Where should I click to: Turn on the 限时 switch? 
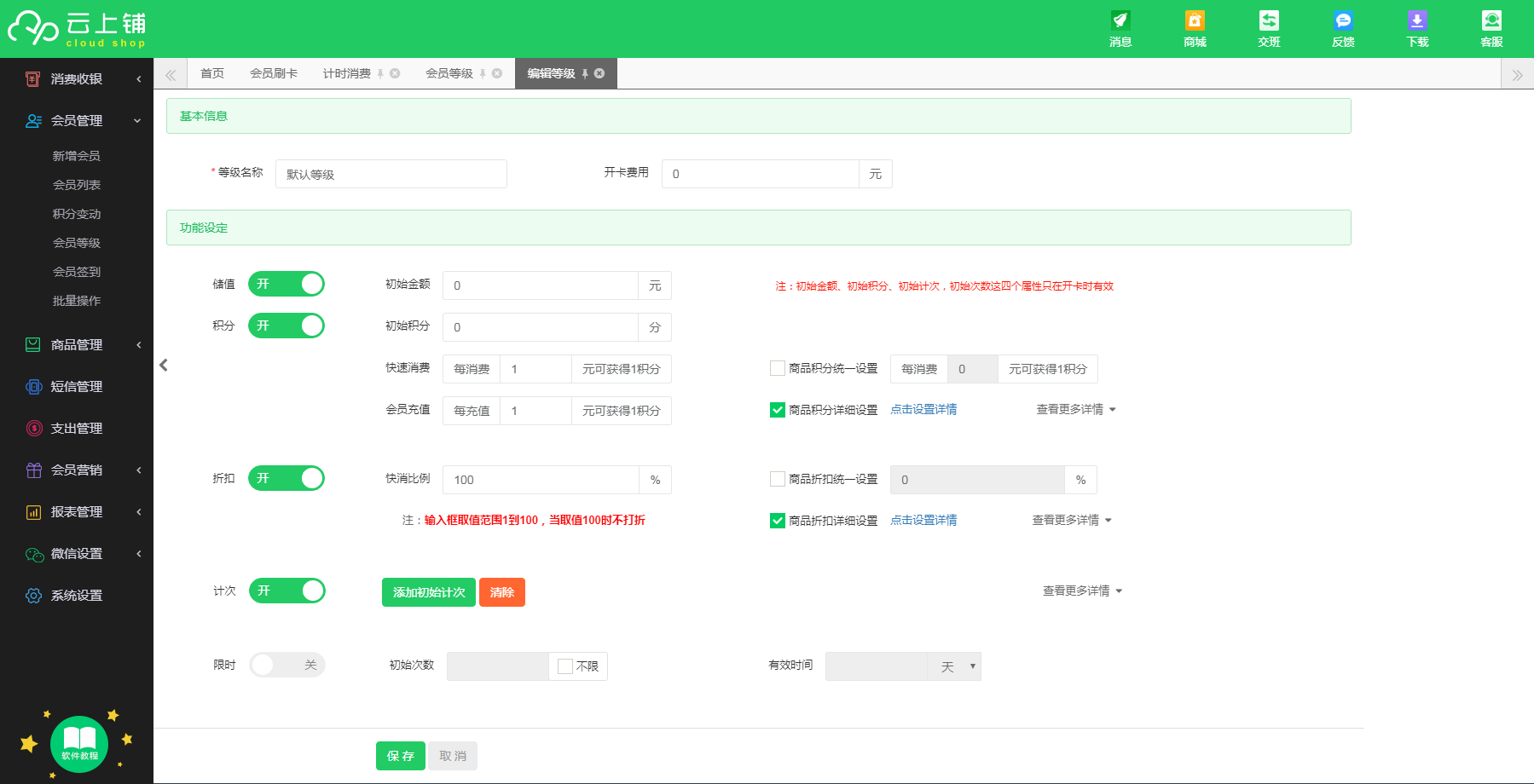287,665
